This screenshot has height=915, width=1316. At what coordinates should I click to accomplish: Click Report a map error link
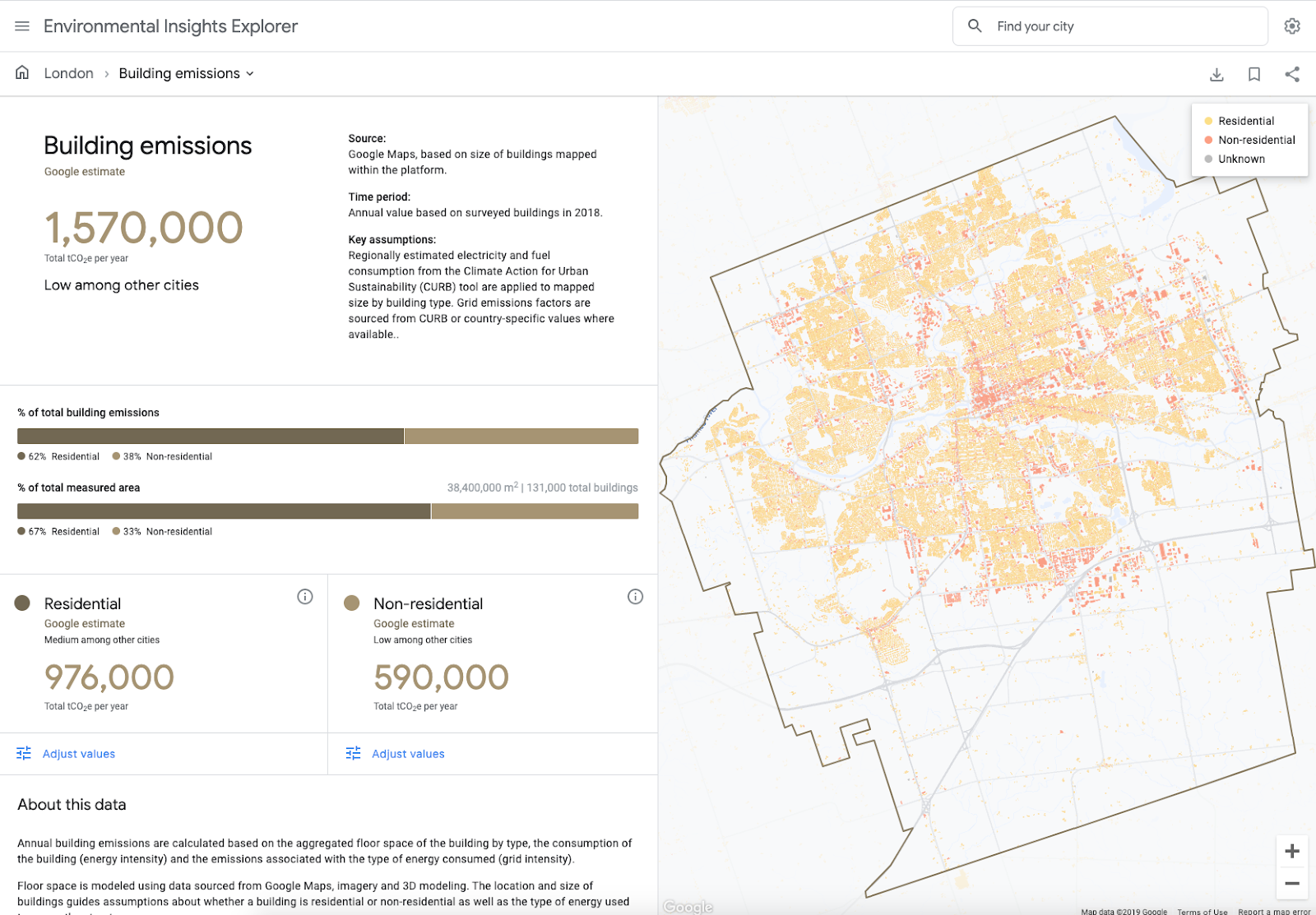[1274, 911]
